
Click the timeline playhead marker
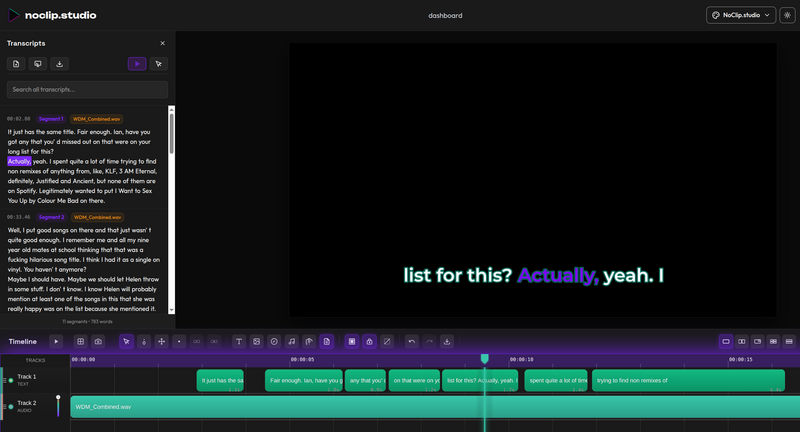pyautogui.click(x=485, y=359)
